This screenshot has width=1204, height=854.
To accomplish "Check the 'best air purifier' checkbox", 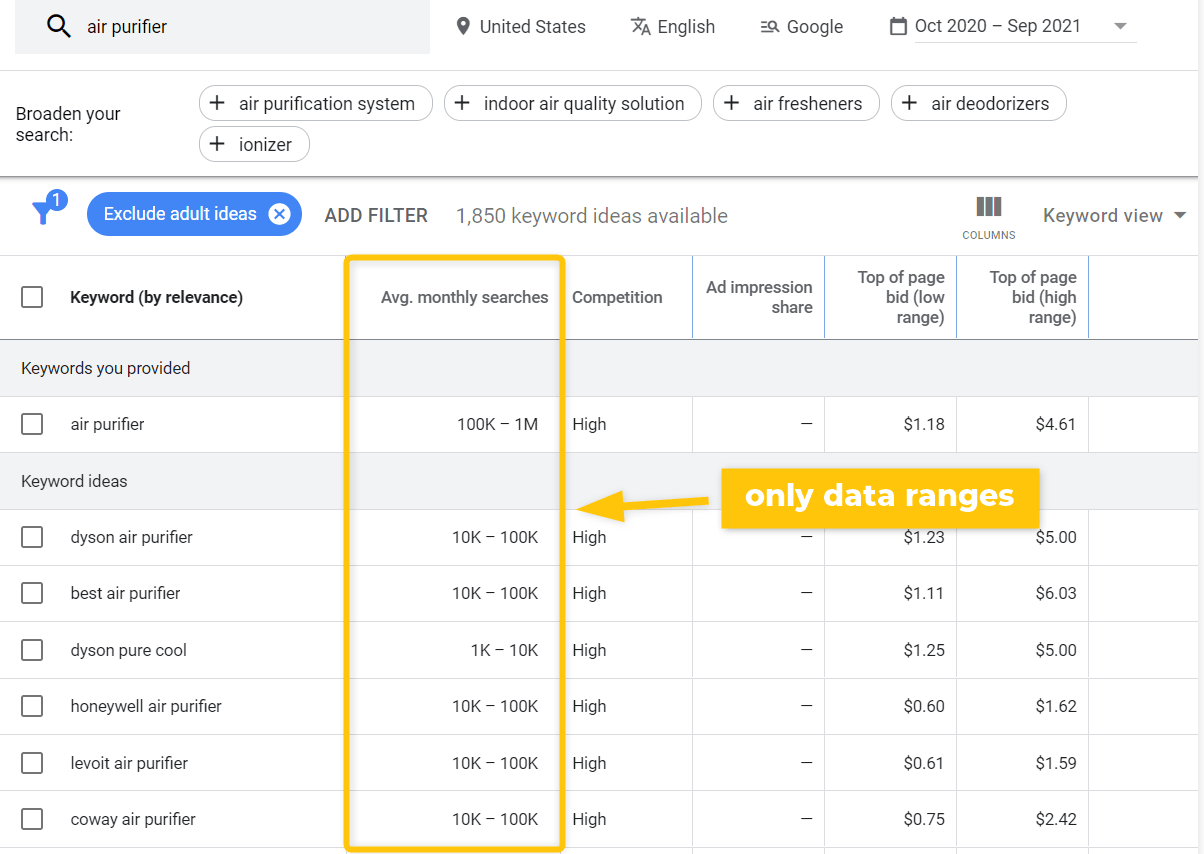I will coord(32,593).
